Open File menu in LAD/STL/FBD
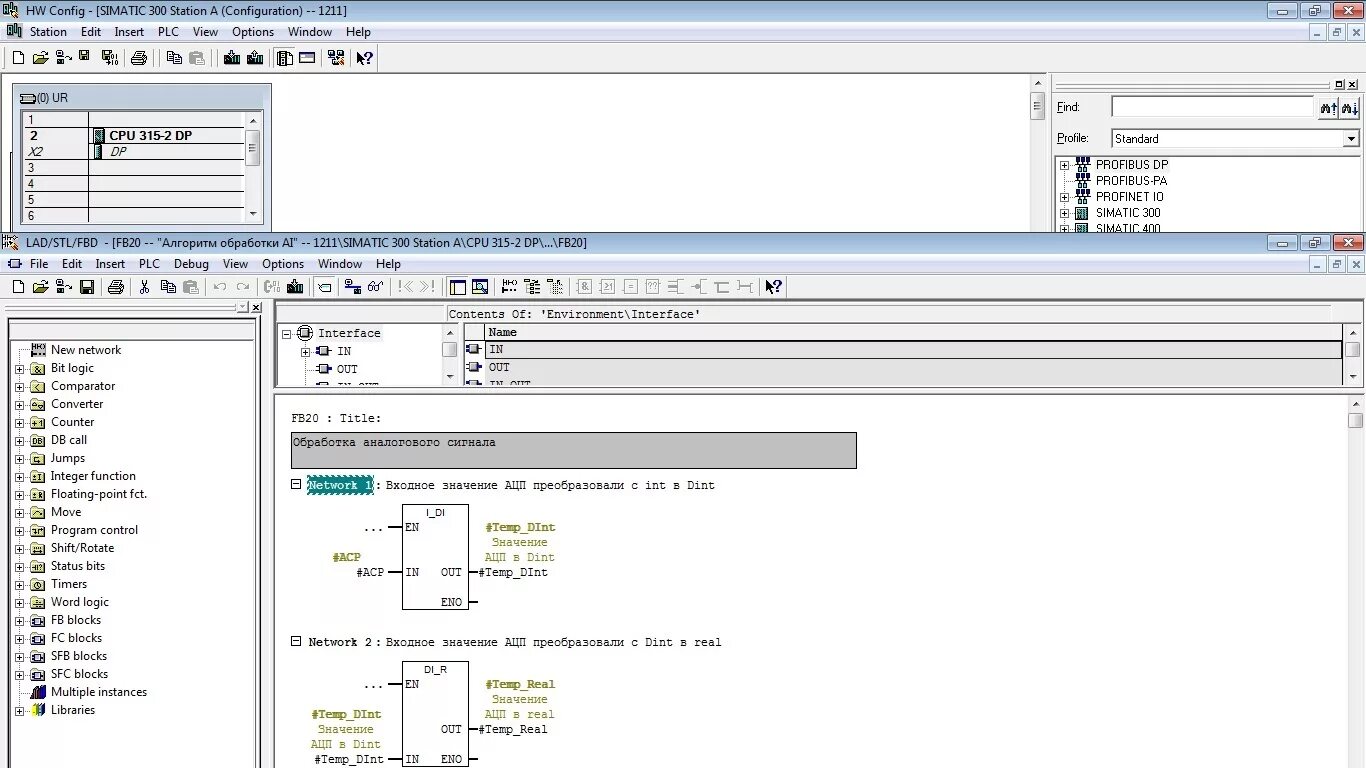The height and width of the screenshot is (768, 1366). (x=39, y=264)
